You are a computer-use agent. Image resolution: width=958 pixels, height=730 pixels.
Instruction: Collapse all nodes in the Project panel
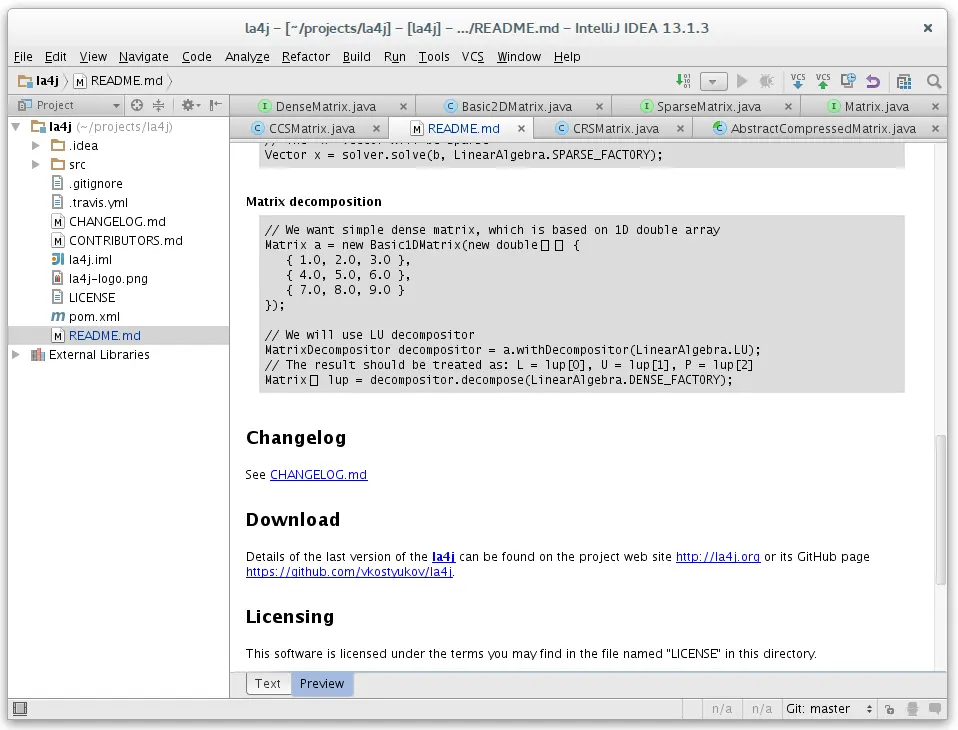(158, 105)
